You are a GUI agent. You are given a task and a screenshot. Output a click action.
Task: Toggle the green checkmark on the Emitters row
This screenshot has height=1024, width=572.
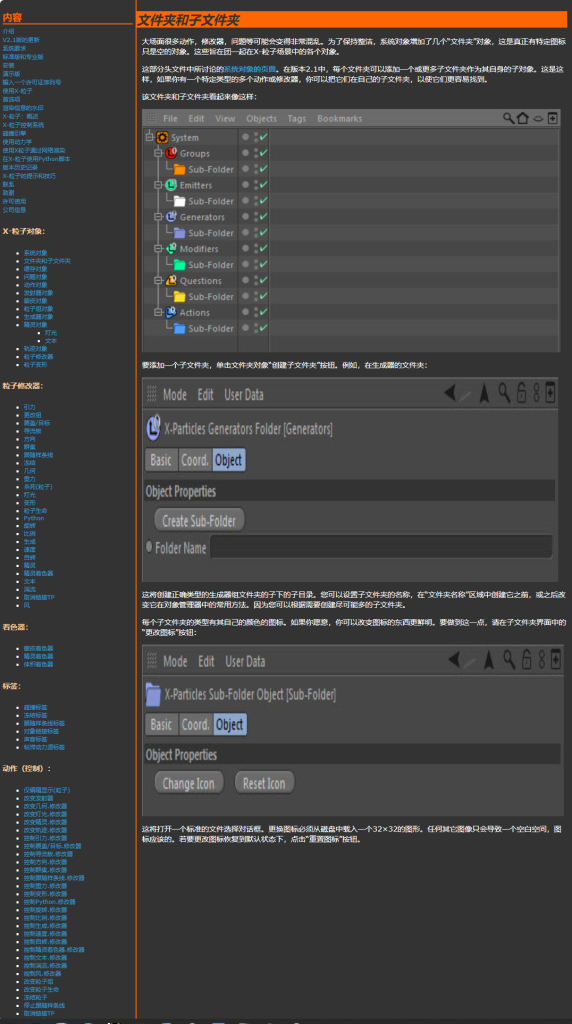pos(264,185)
